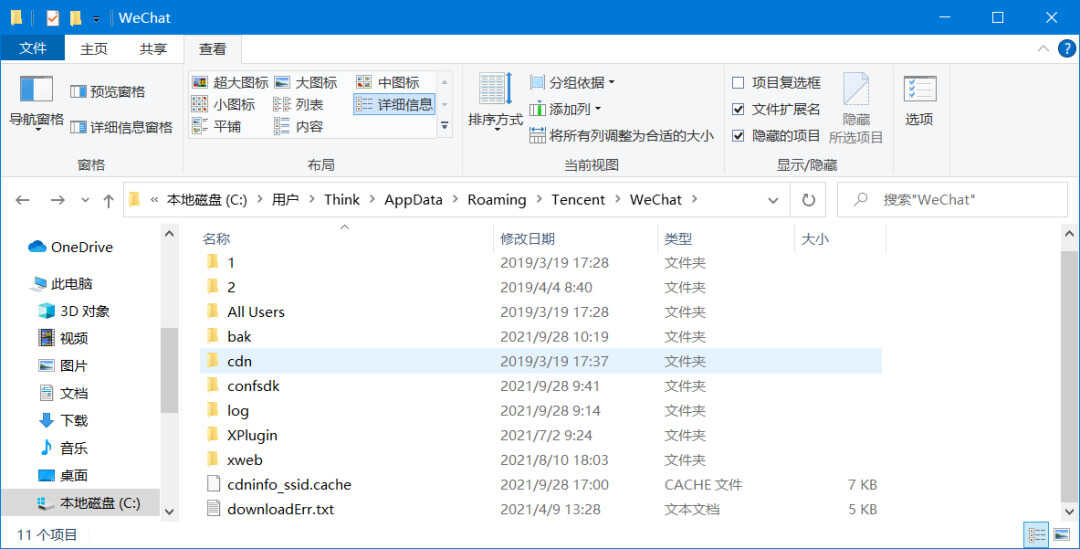The width and height of the screenshot is (1080, 549).
Task: Open the Options (选项) button
Action: click(920, 101)
